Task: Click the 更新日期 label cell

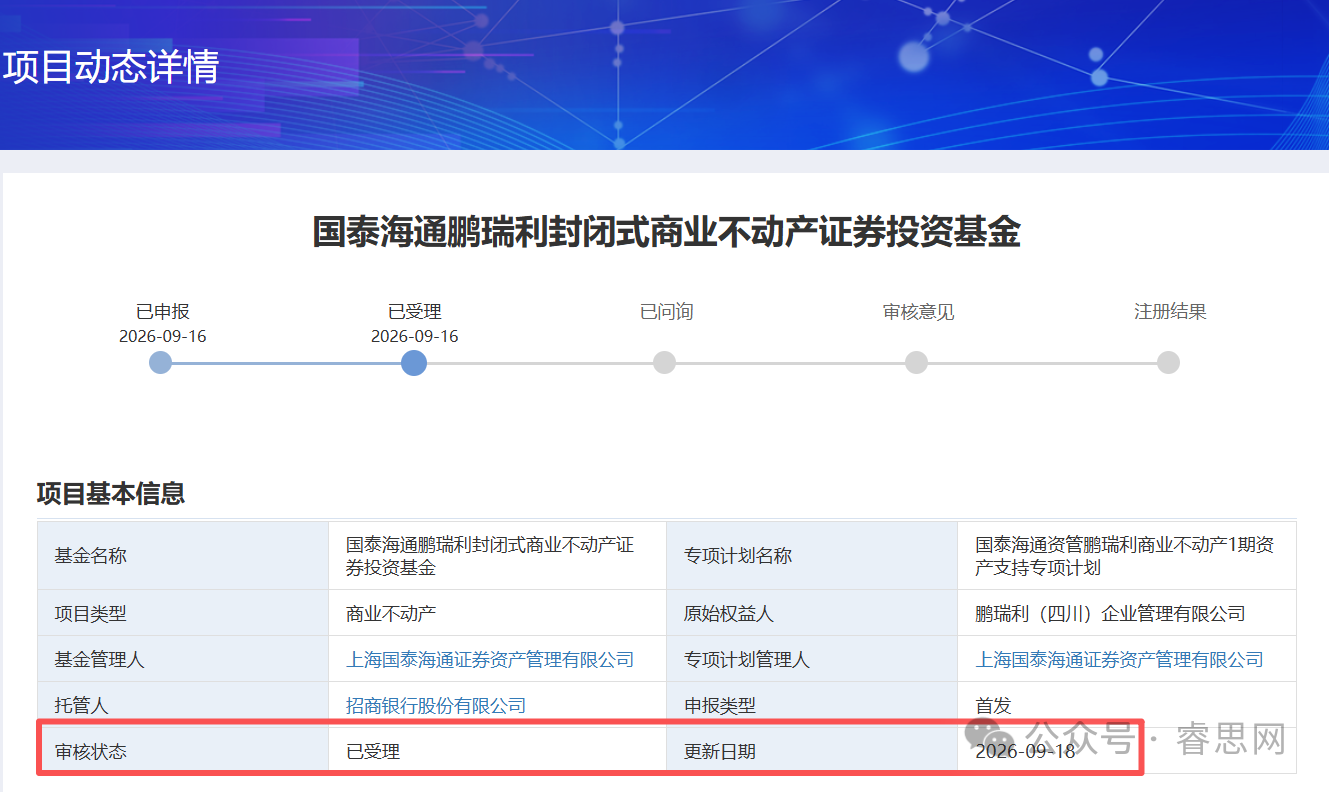Action: [x=812, y=751]
